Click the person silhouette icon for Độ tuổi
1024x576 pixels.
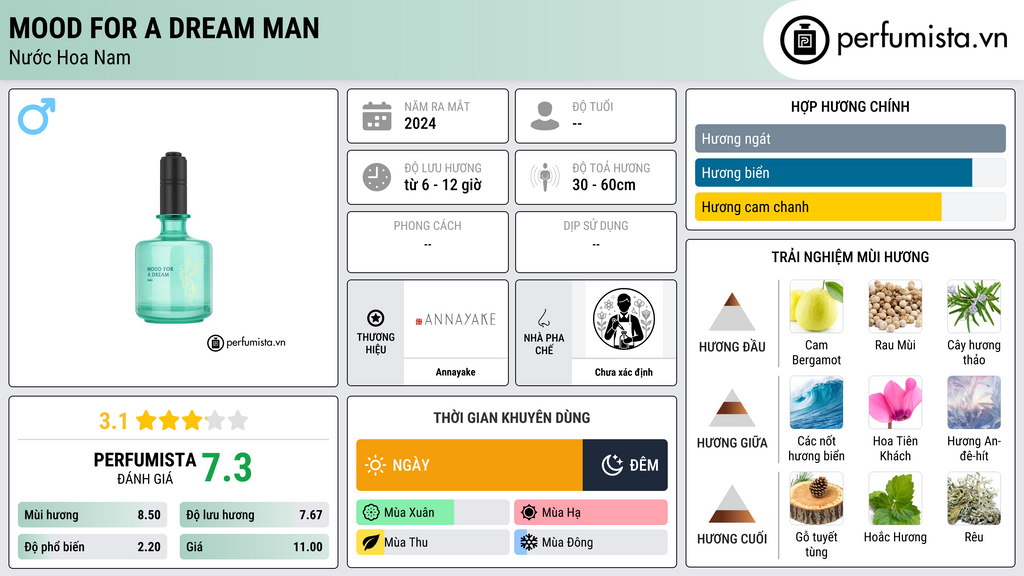point(545,116)
